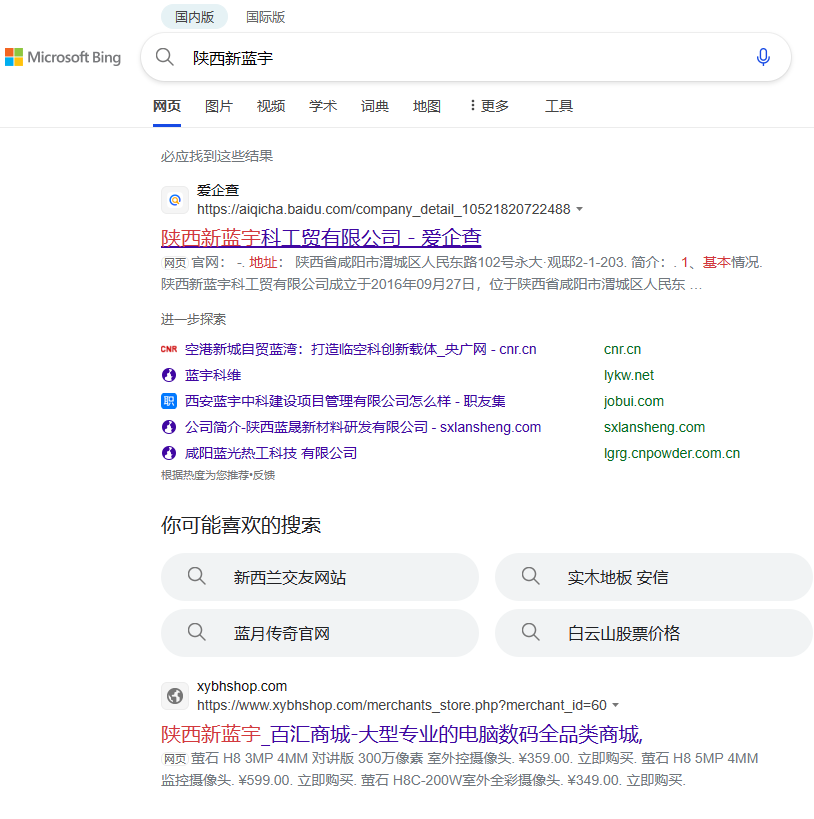Click the cnr.cn domain link
814x819 pixels.
point(622,349)
